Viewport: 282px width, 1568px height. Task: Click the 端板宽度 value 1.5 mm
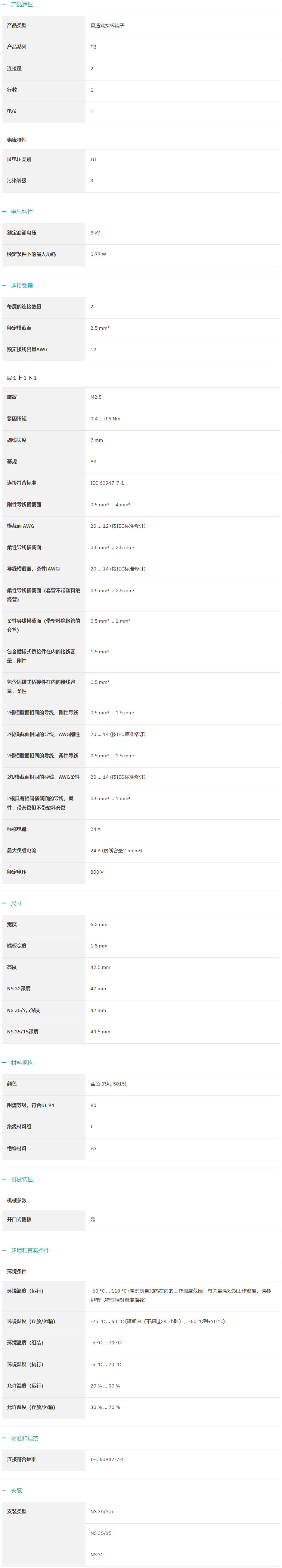[99, 946]
